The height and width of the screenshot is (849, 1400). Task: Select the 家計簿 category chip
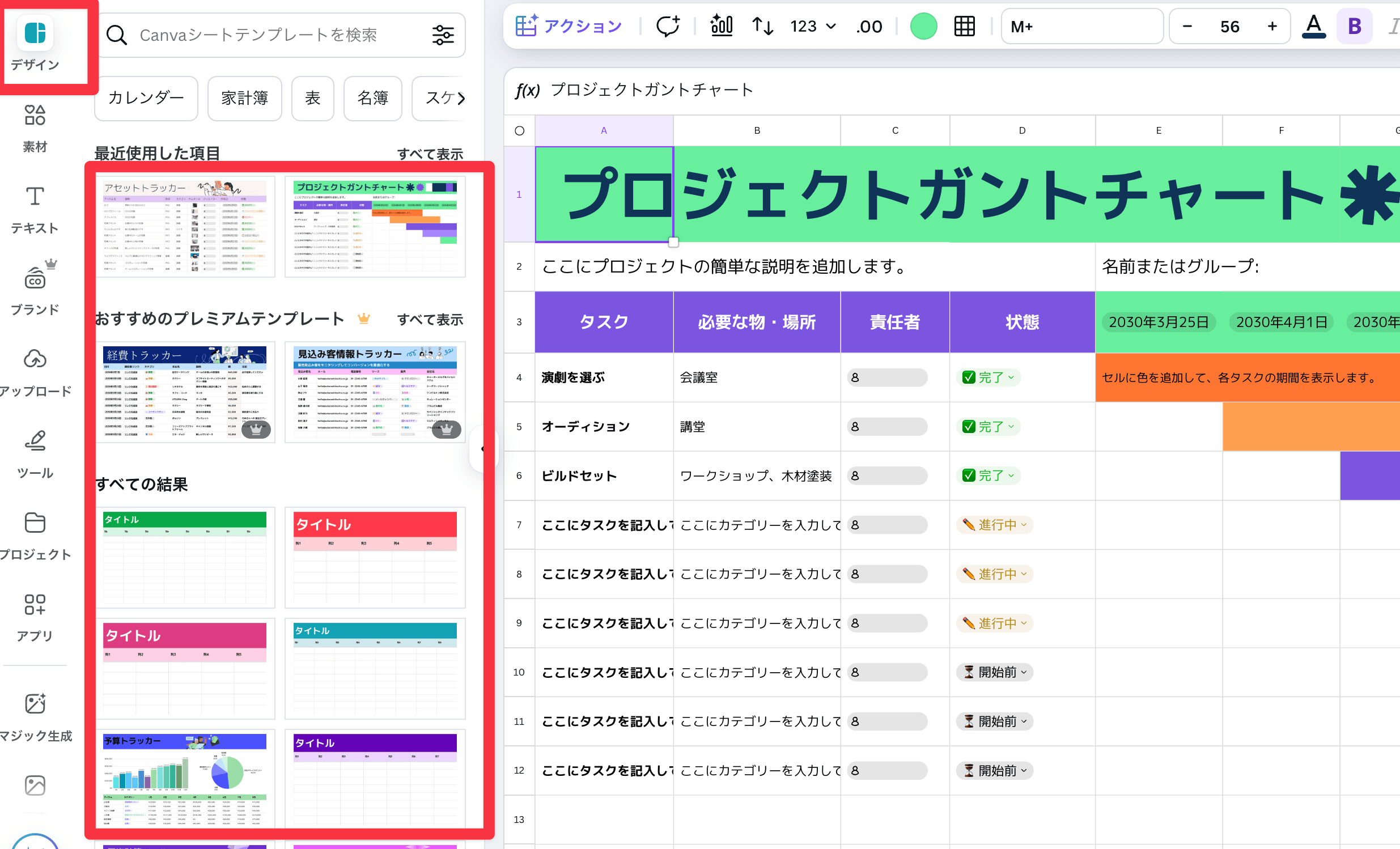tap(244, 97)
